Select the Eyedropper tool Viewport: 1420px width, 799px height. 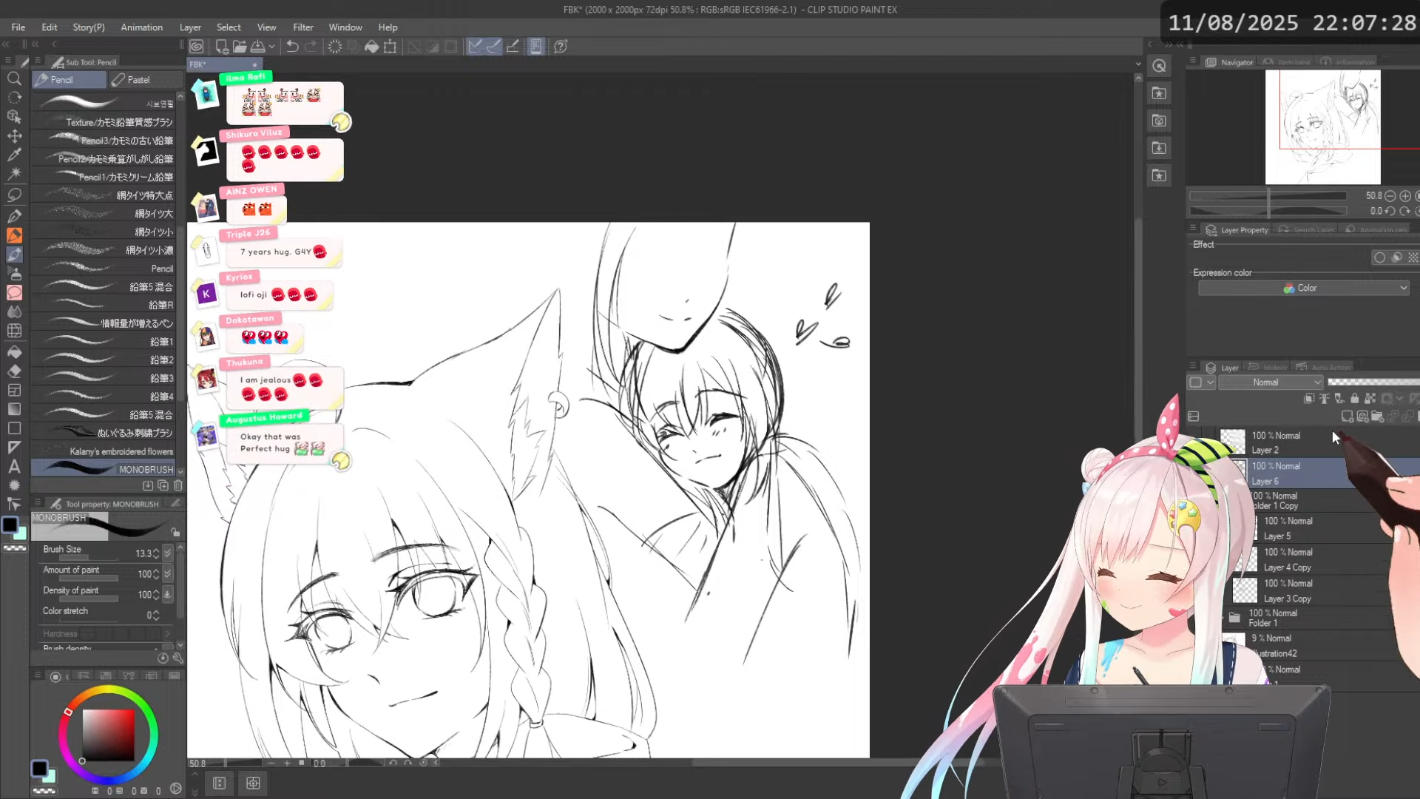pyautogui.click(x=14, y=155)
